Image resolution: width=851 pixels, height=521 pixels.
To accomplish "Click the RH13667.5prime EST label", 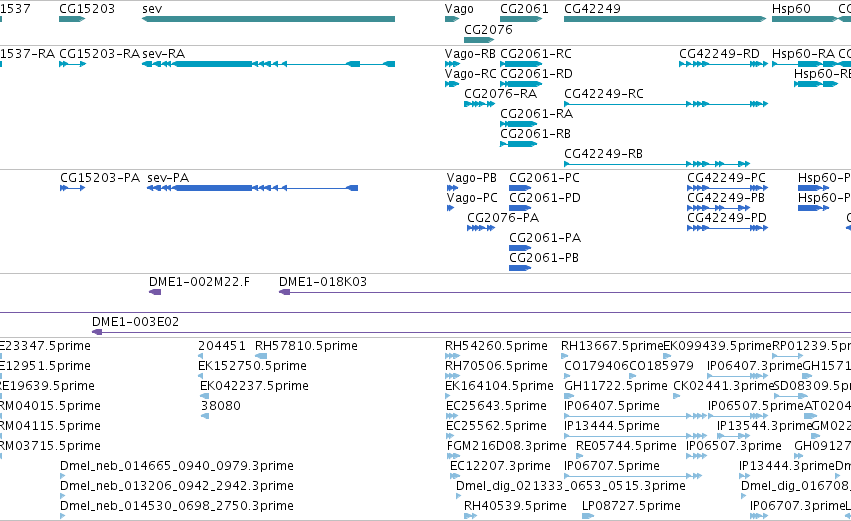I will [612, 346].
